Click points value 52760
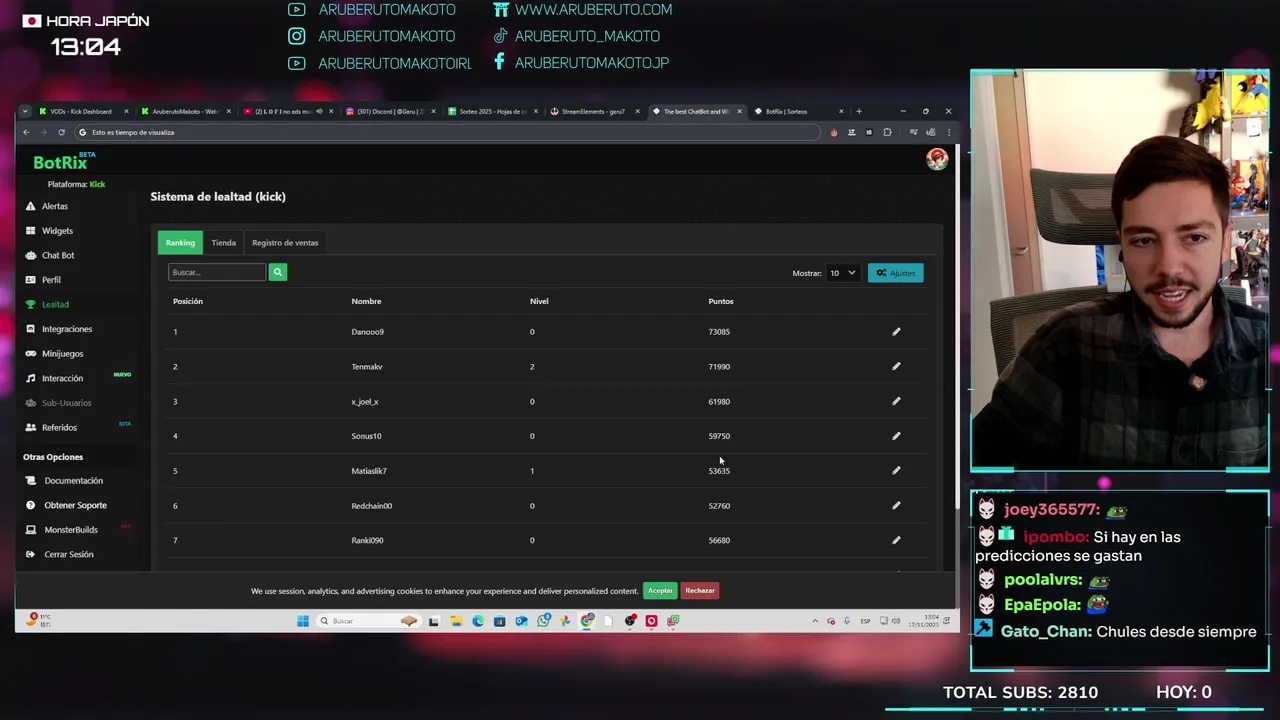Viewport: 1280px width, 720px height. click(719, 506)
